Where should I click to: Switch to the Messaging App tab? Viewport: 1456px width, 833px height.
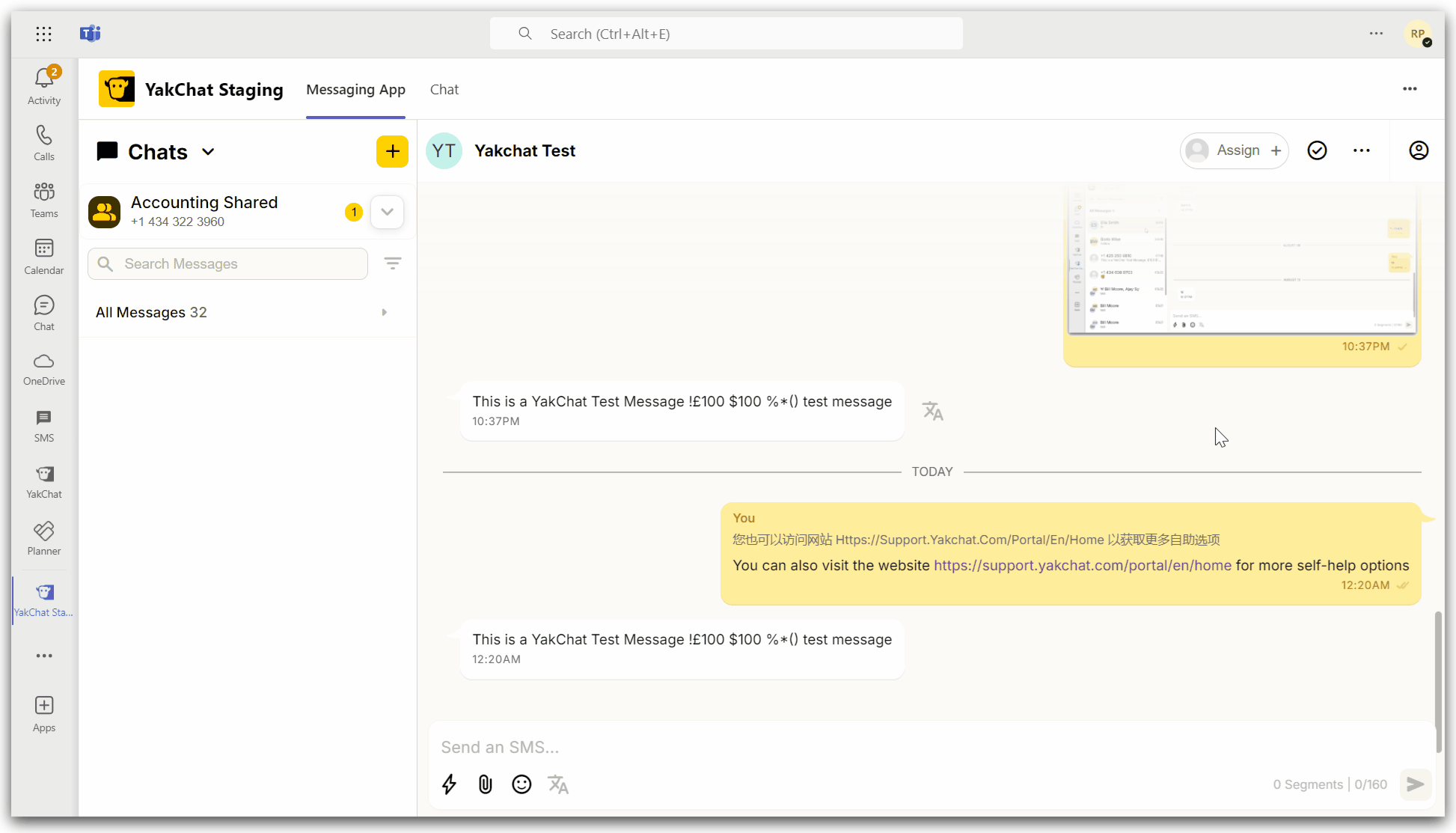click(x=355, y=90)
